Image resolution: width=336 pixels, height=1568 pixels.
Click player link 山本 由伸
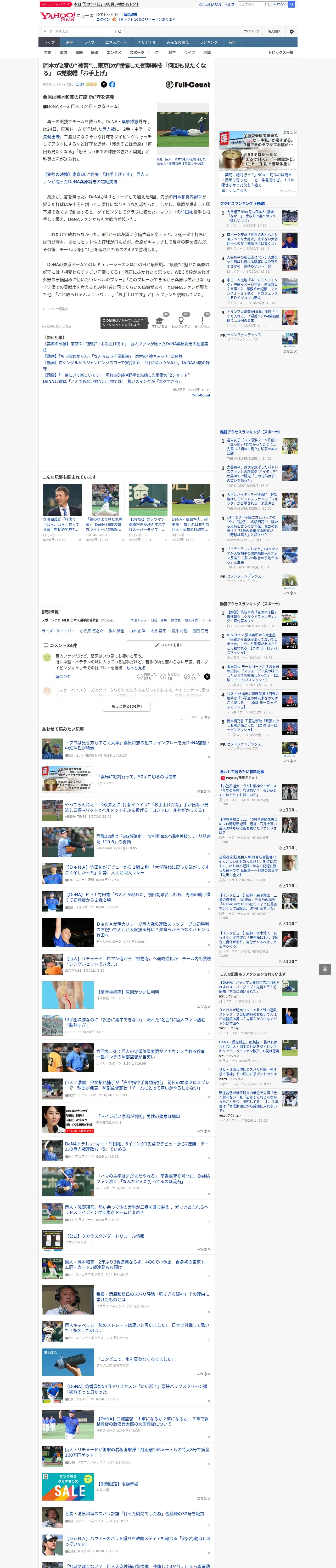pos(137,631)
